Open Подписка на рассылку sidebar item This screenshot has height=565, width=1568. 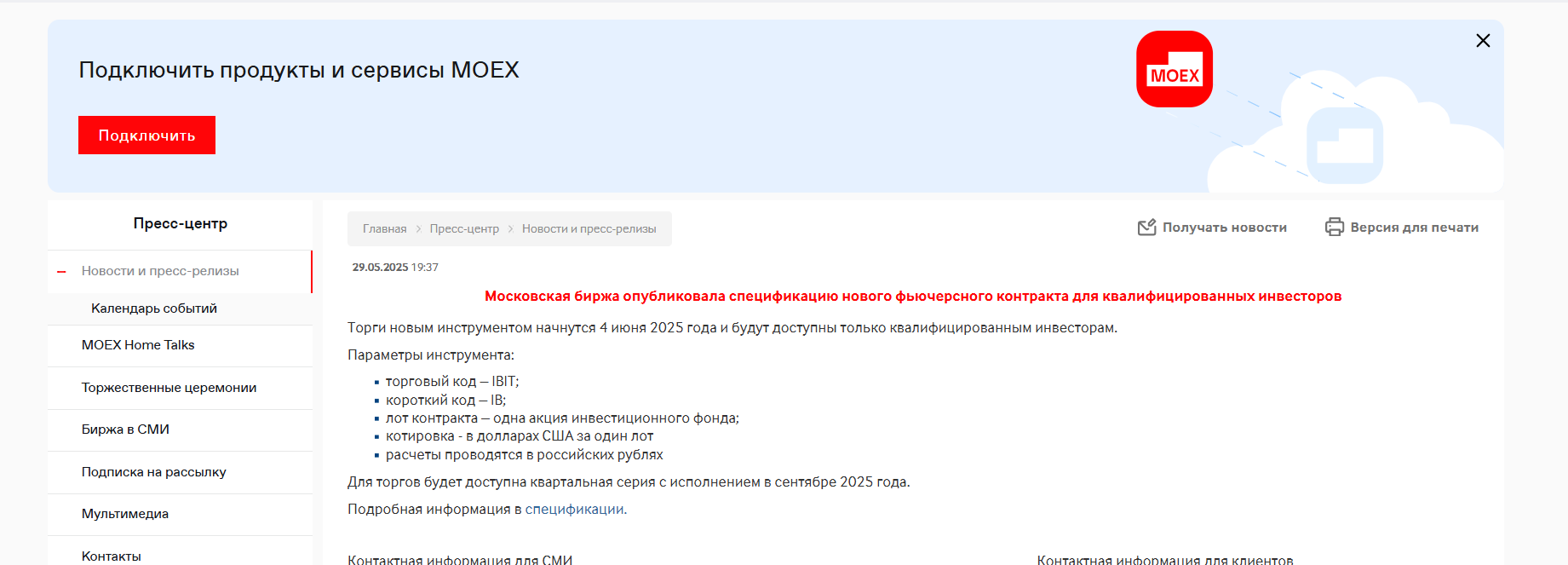(154, 472)
